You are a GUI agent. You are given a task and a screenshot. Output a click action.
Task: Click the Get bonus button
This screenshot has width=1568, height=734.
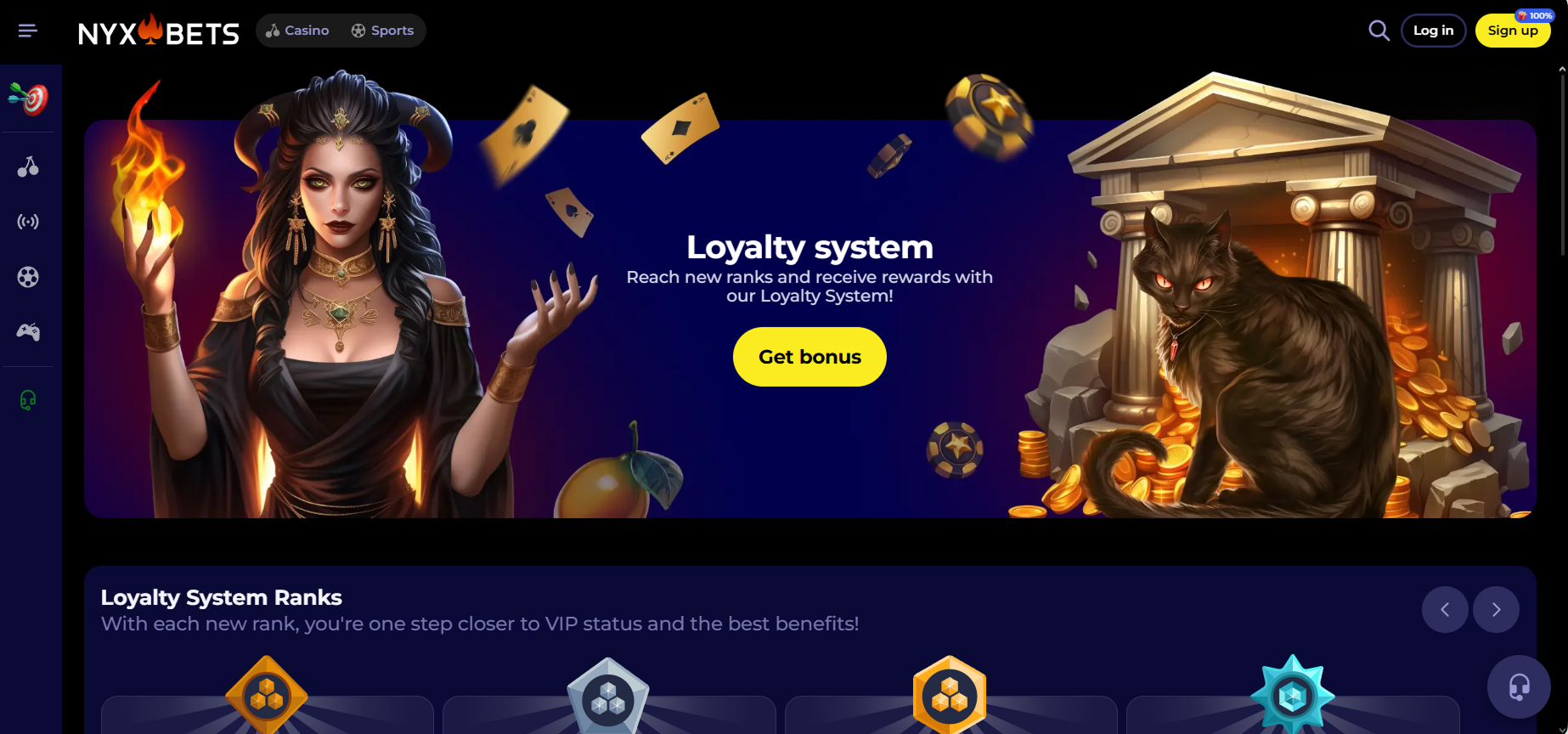809,357
